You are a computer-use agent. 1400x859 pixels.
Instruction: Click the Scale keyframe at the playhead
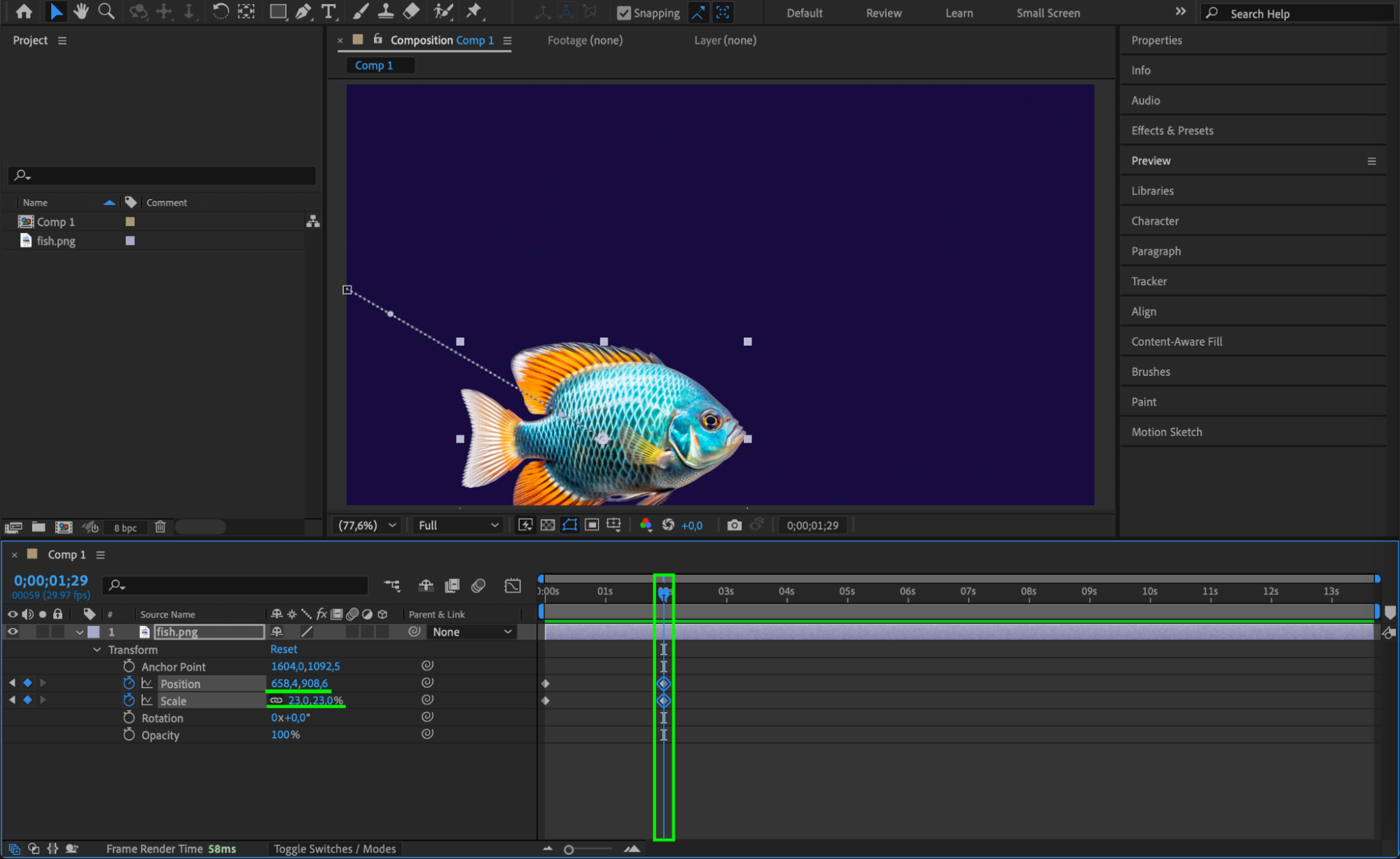(x=664, y=701)
